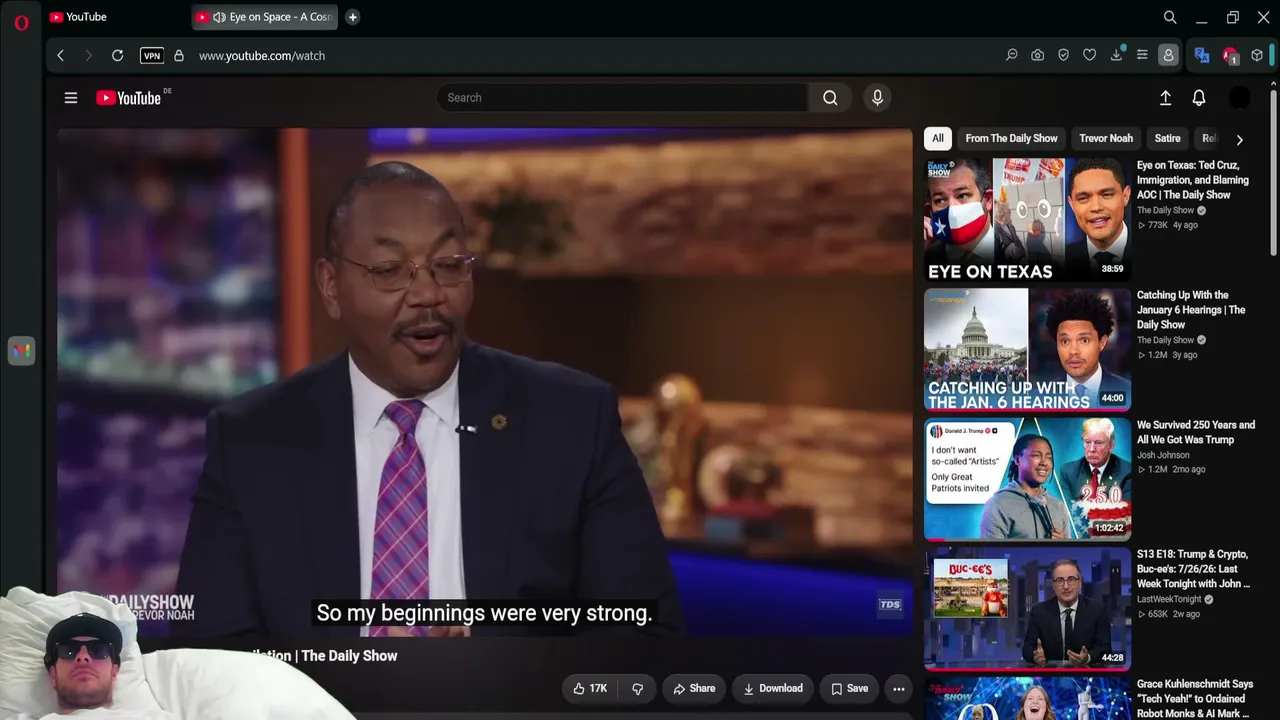Screen dimensions: 1280x720
Task: Dislike the video
Action: tap(637, 689)
